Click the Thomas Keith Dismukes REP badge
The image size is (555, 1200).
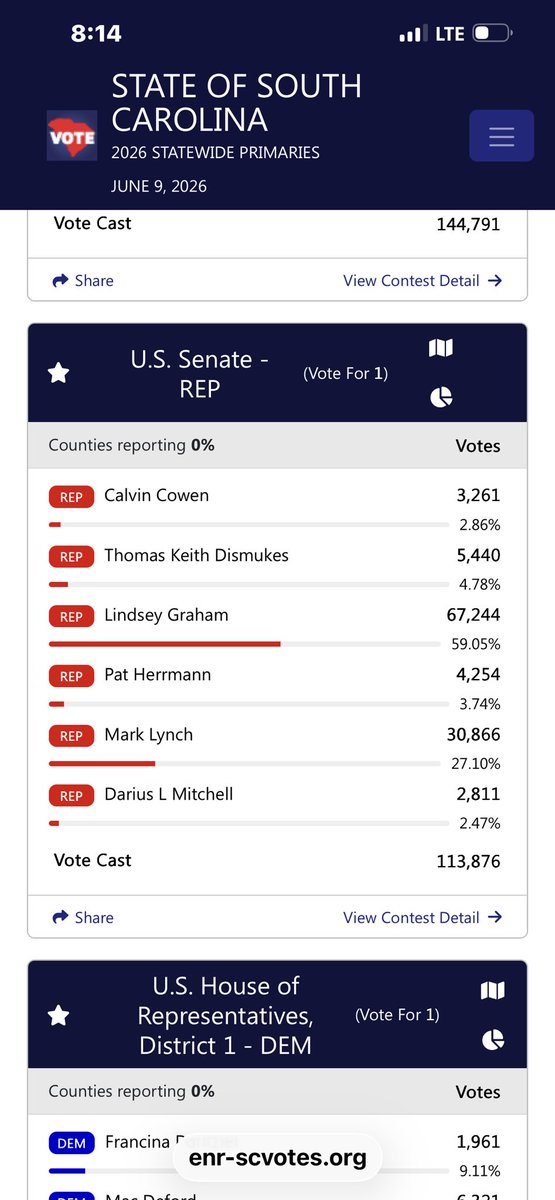point(71,557)
